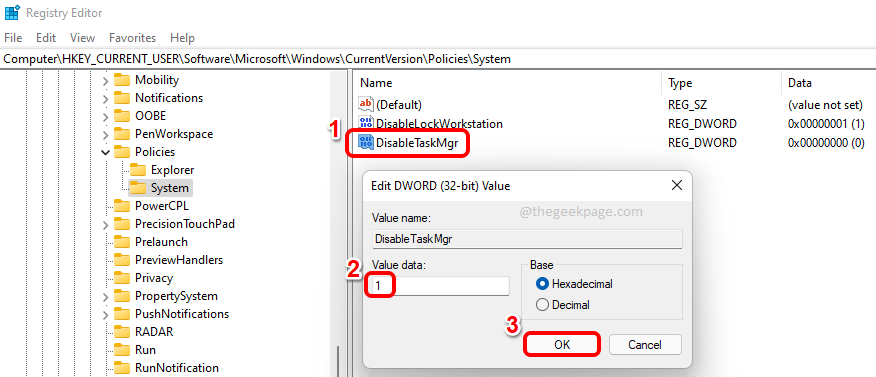This screenshot has width=876, height=377.
Task: Expand the Mobility key chevron
Action: 106,80
